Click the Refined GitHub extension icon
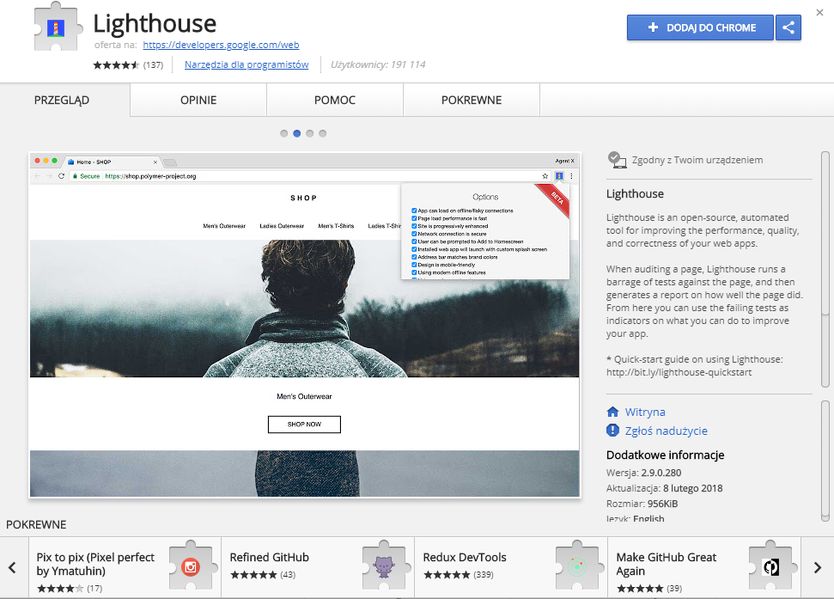The image size is (834, 599). [x=384, y=566]
